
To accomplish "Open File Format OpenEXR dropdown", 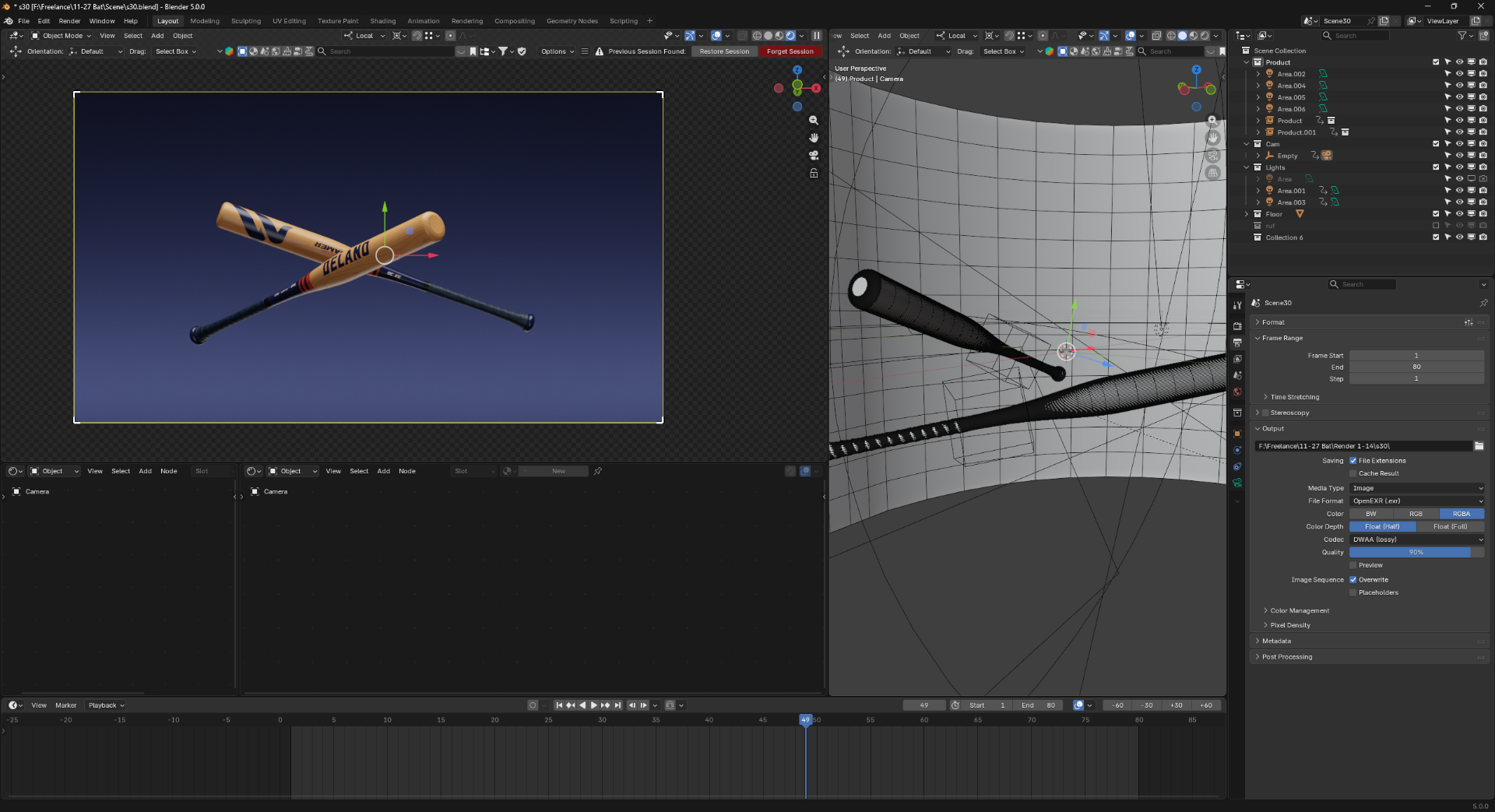I will pyautogui.click(x=1416, y=501).
